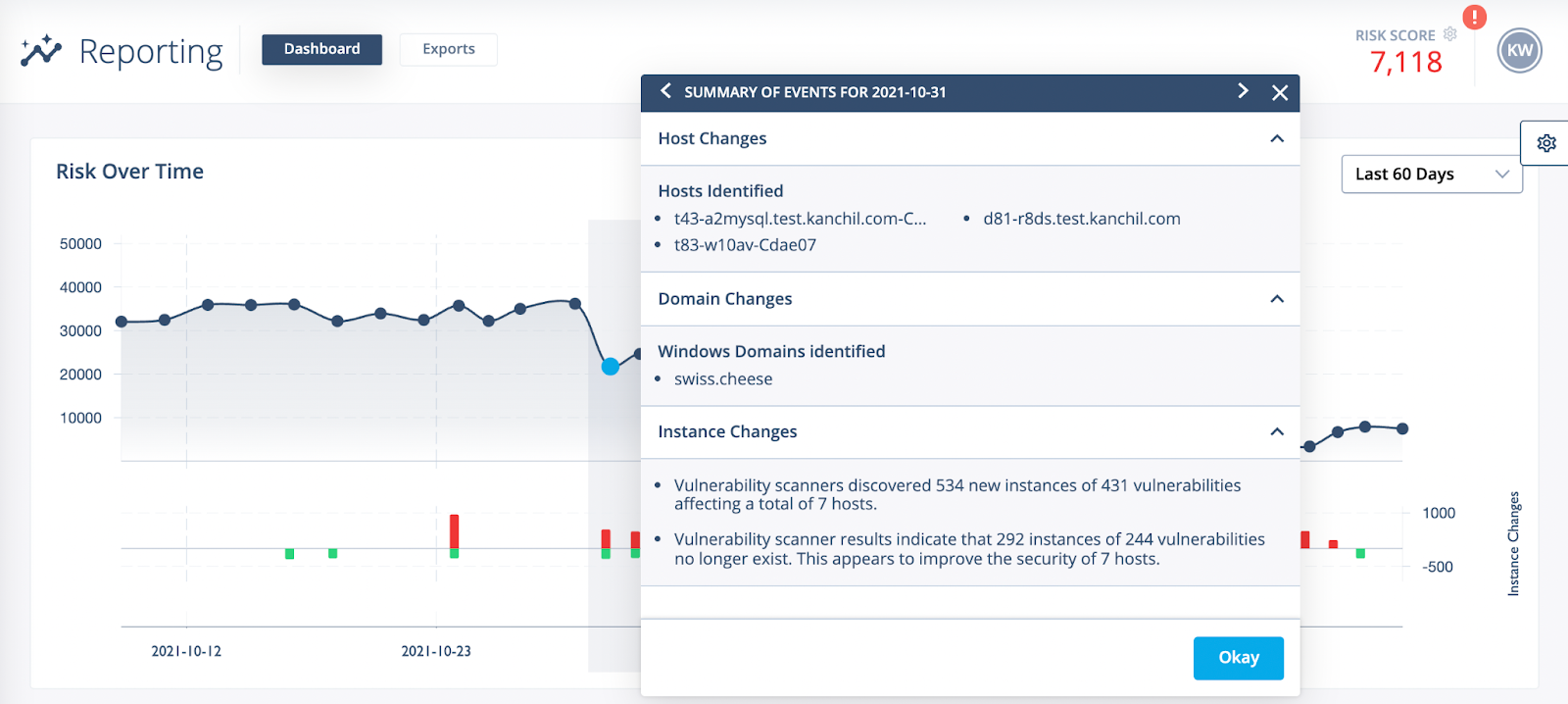The height and width of the screenshot is (704, 1568).
Task: Collapse the Instance Changes section
Action: pyautogui.click(x=1277, y=431)
